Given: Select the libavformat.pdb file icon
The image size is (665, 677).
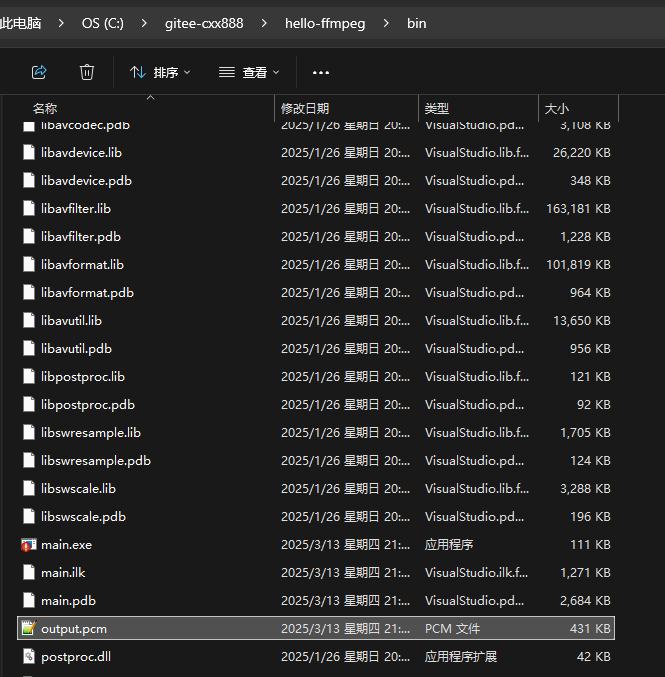Looking at the screenshot, I should click(x=28, y=293).
